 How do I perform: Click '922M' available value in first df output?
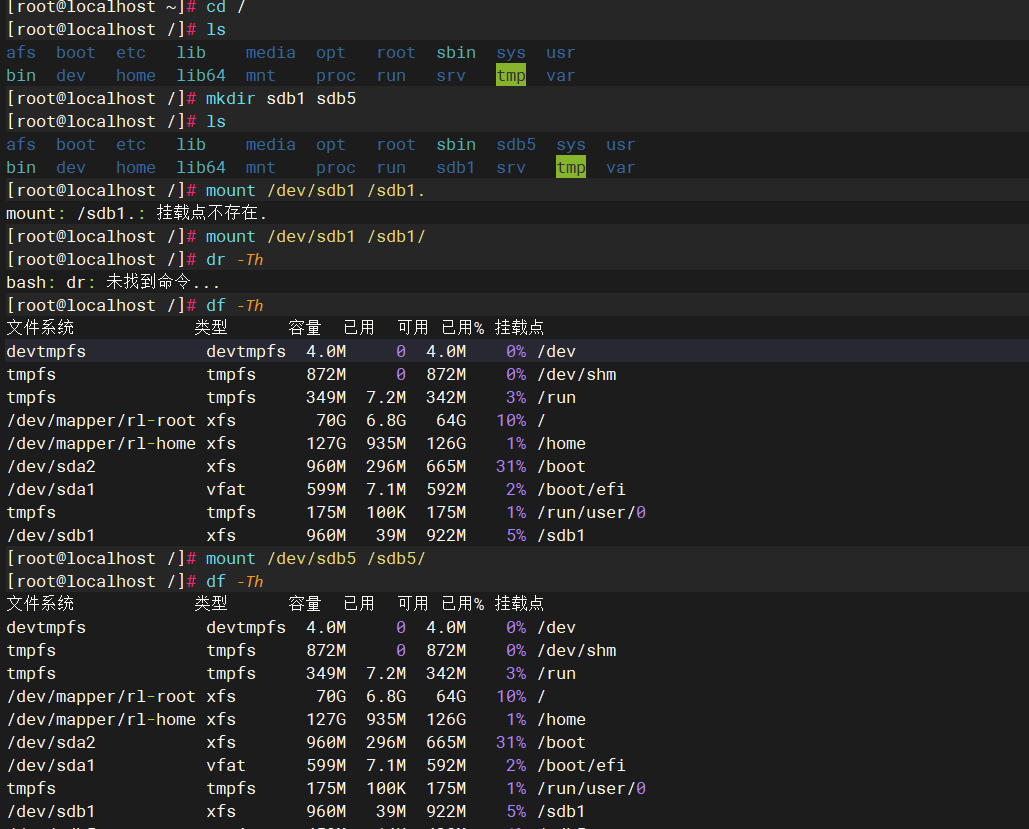[446, 536]
